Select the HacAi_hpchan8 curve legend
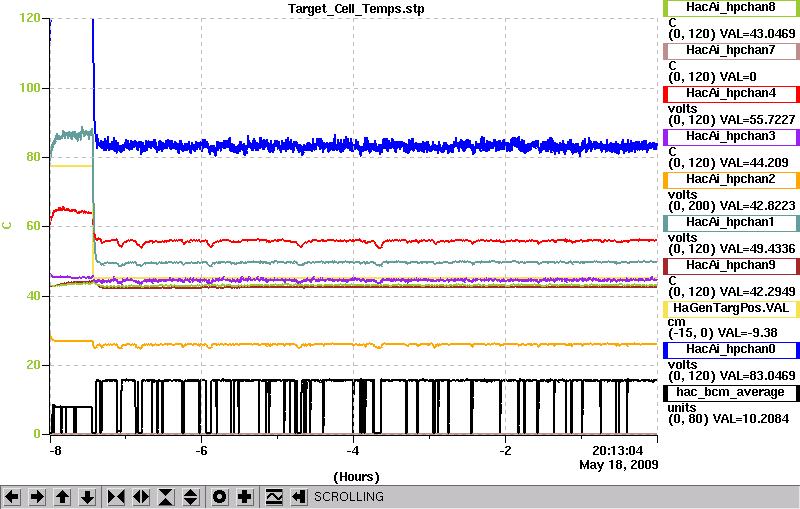Image resolution: width=800 pixels, height=509 pixels. (x=731, y=8)
